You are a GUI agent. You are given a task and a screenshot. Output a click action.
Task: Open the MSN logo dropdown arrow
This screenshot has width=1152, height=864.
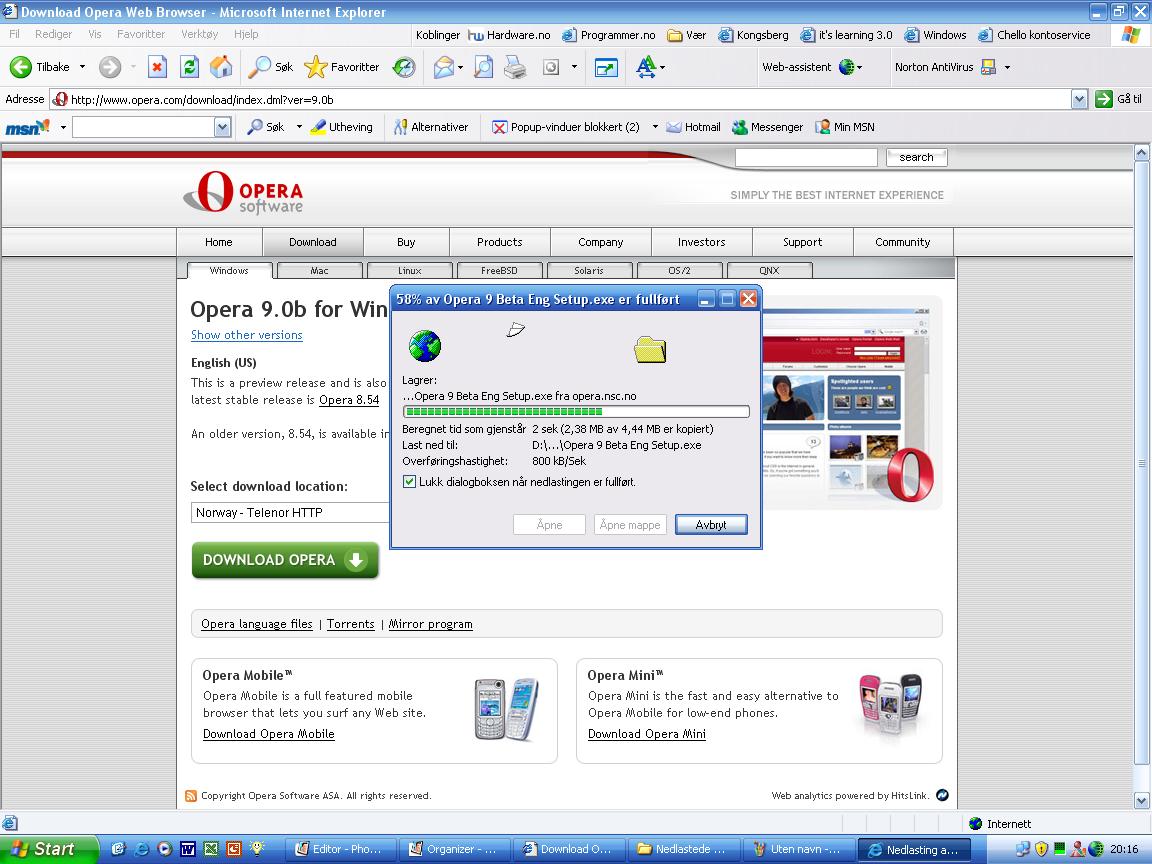point(63,128)
